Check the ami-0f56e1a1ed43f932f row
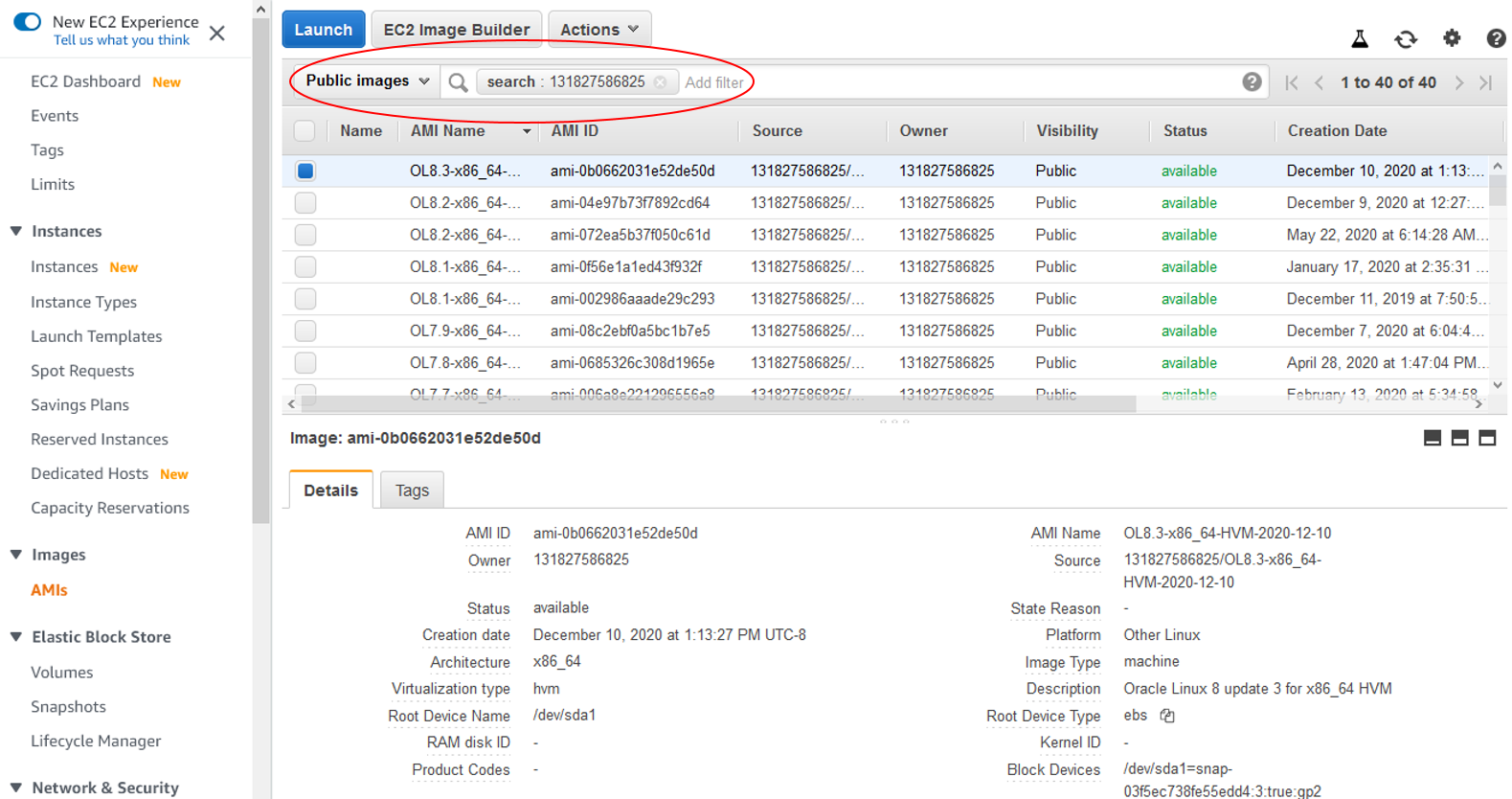Viewport: 1512px width, 799px height. pyautogui.click(x=305, y=266)
